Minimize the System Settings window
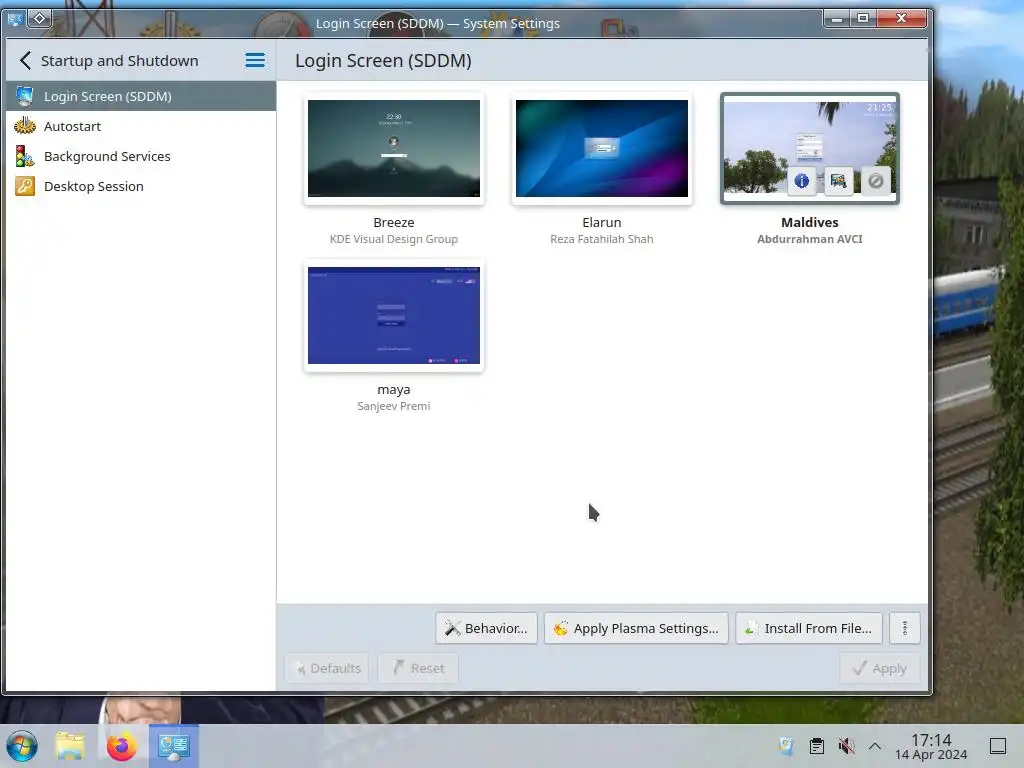This screenshot has width=1024, height=768. [x=837, y=18]
